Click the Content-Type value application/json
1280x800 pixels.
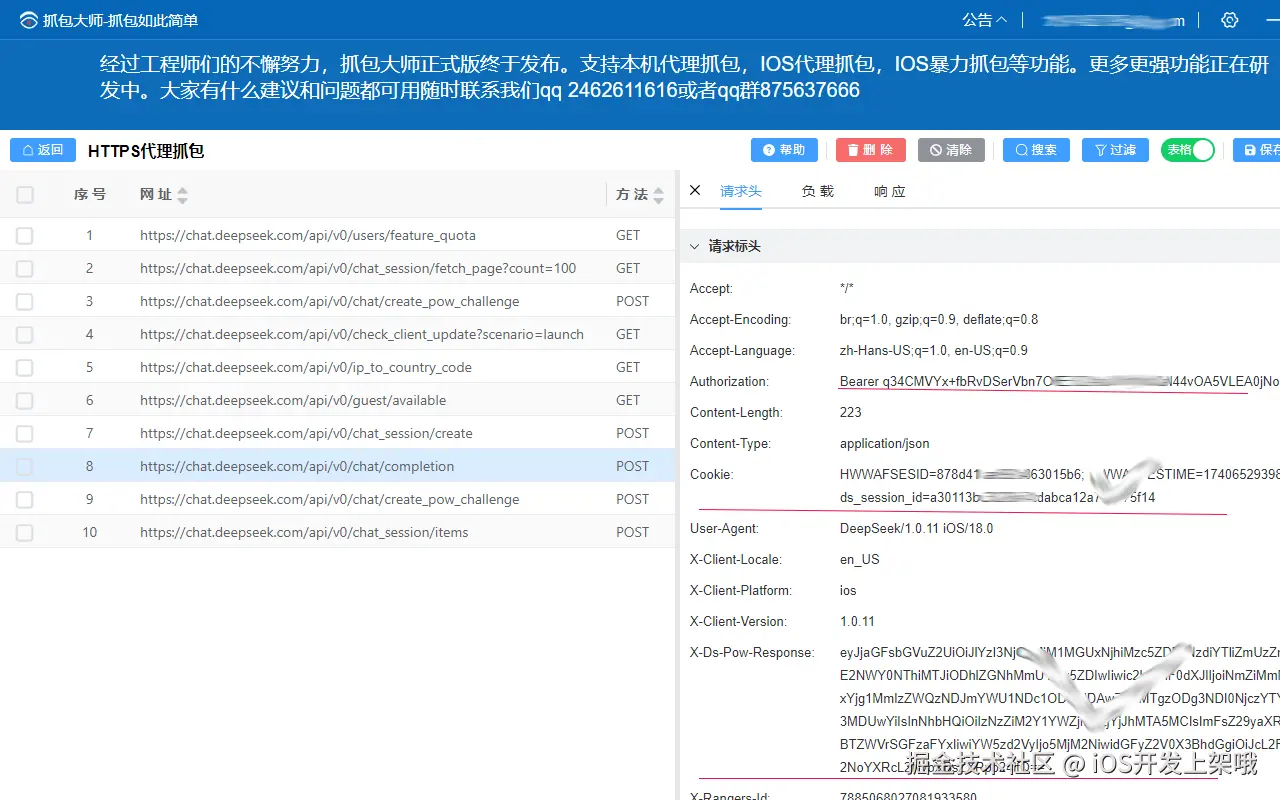click(x=885, y=444)
